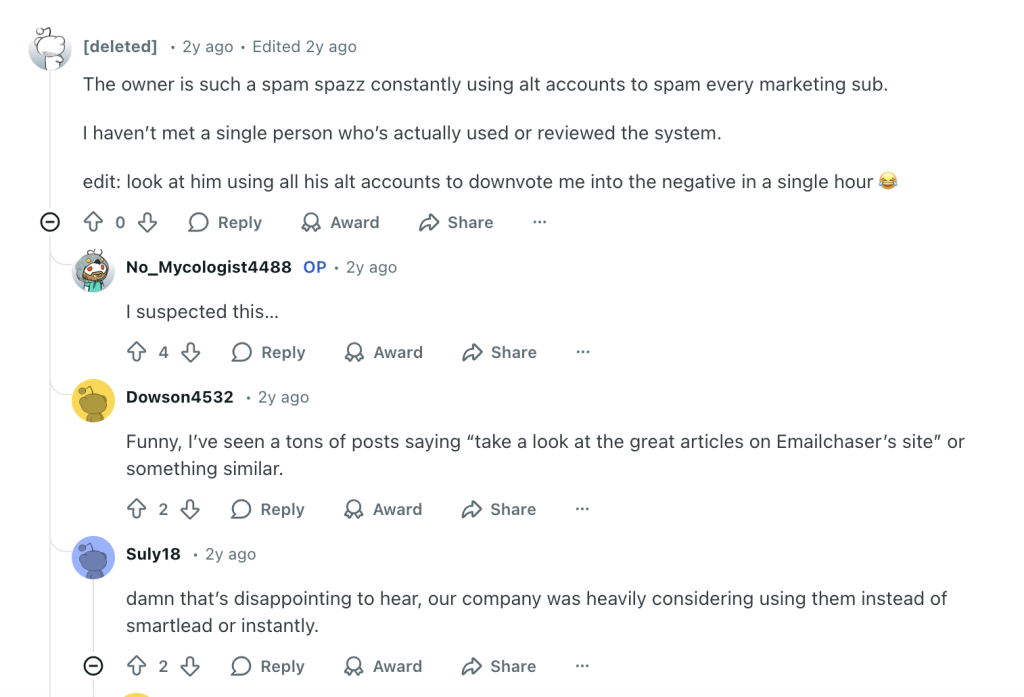Collapse Suly18's comment thread

pyautogui.click(x=92, y=666)
